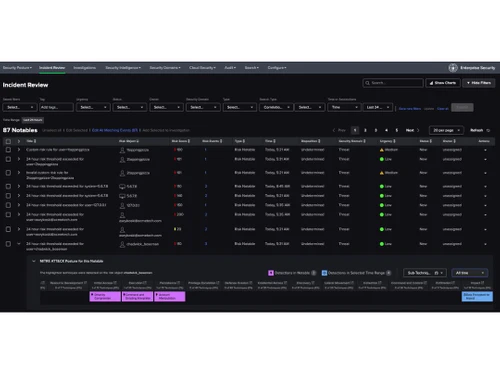Open the Configure menu
The width and height of the screenshot is (500, 375).
(277, 68)
